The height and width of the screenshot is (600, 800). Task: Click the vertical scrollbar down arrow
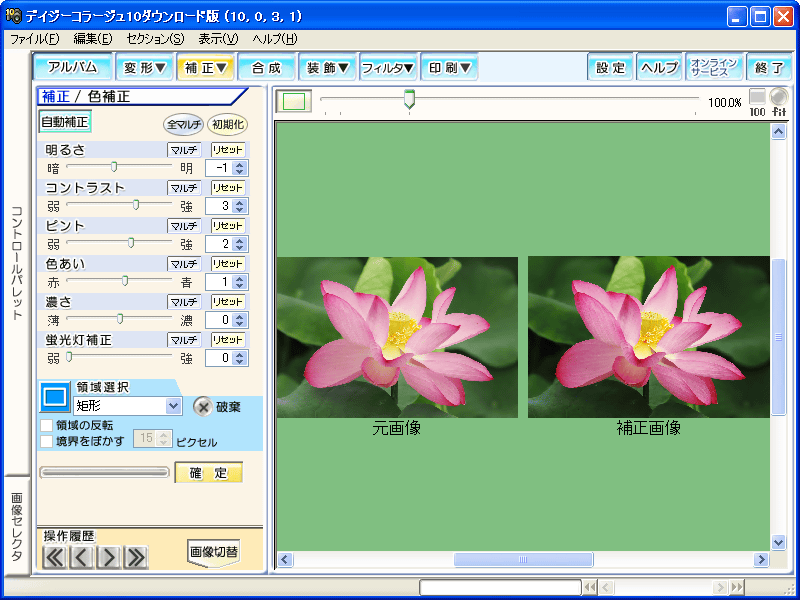tap(778, 542)
